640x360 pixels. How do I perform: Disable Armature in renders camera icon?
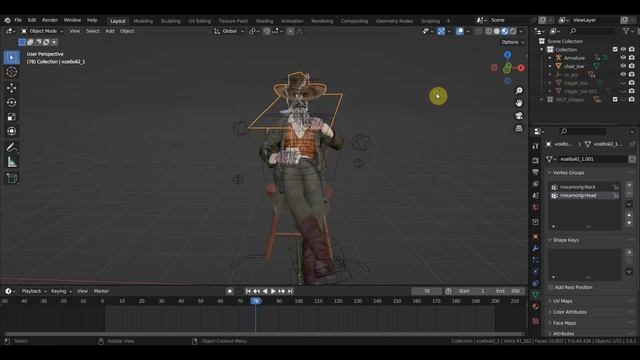tap(631, 58)
